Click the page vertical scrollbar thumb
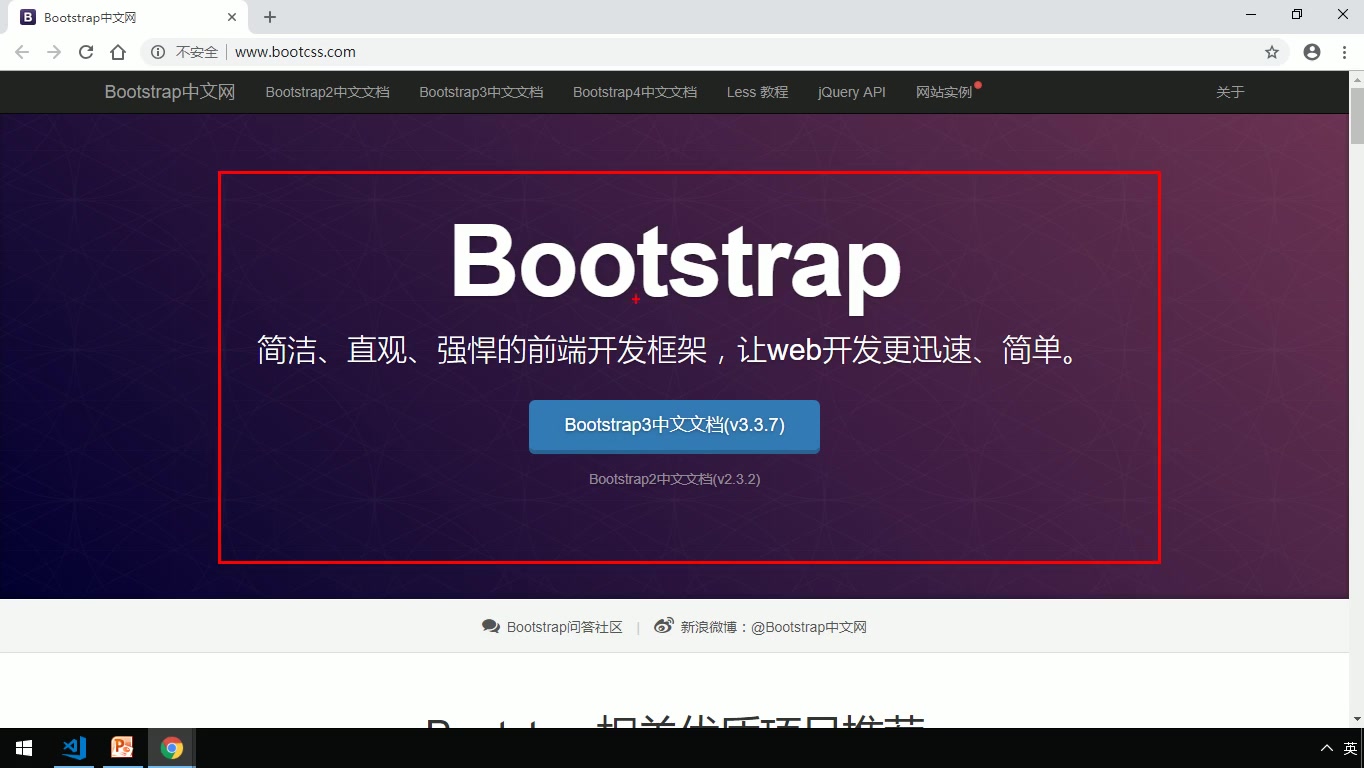This screenshot has width=1364, height=768. pyautogui.click(x=1356, y=116)
